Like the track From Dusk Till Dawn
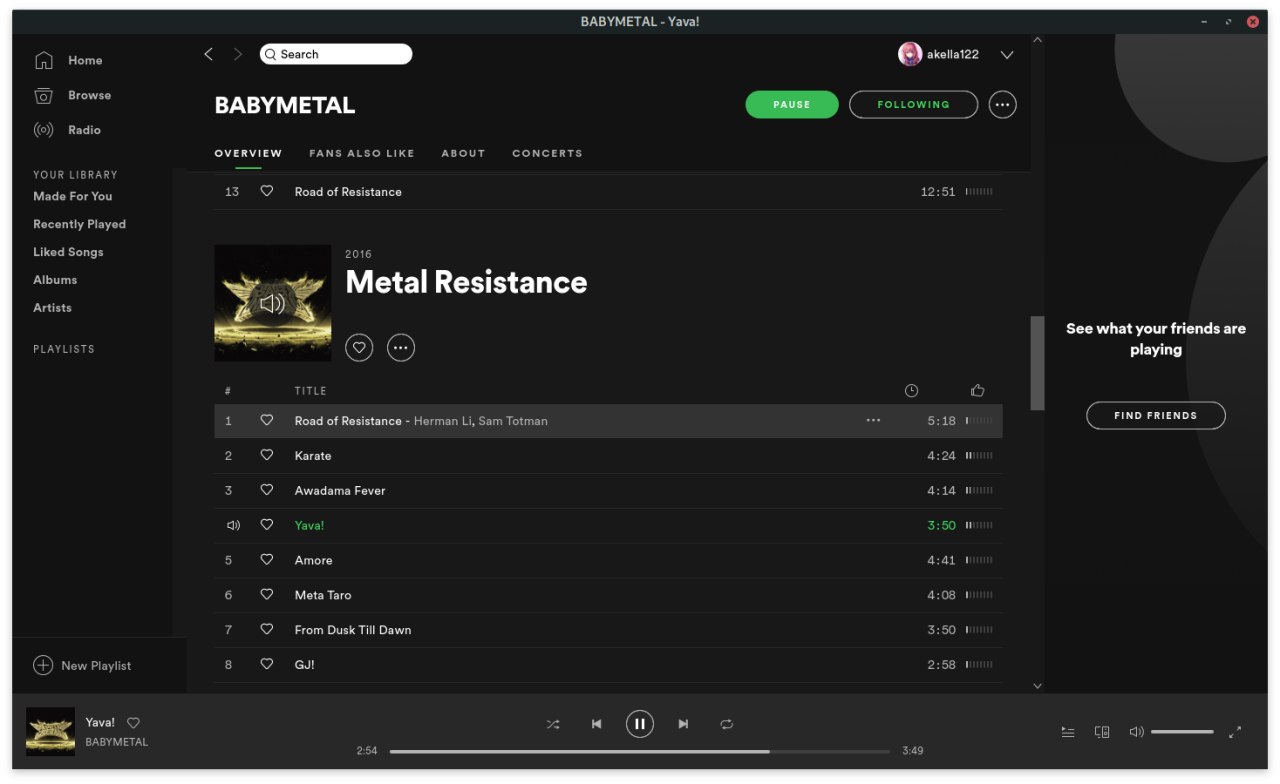 267,629
